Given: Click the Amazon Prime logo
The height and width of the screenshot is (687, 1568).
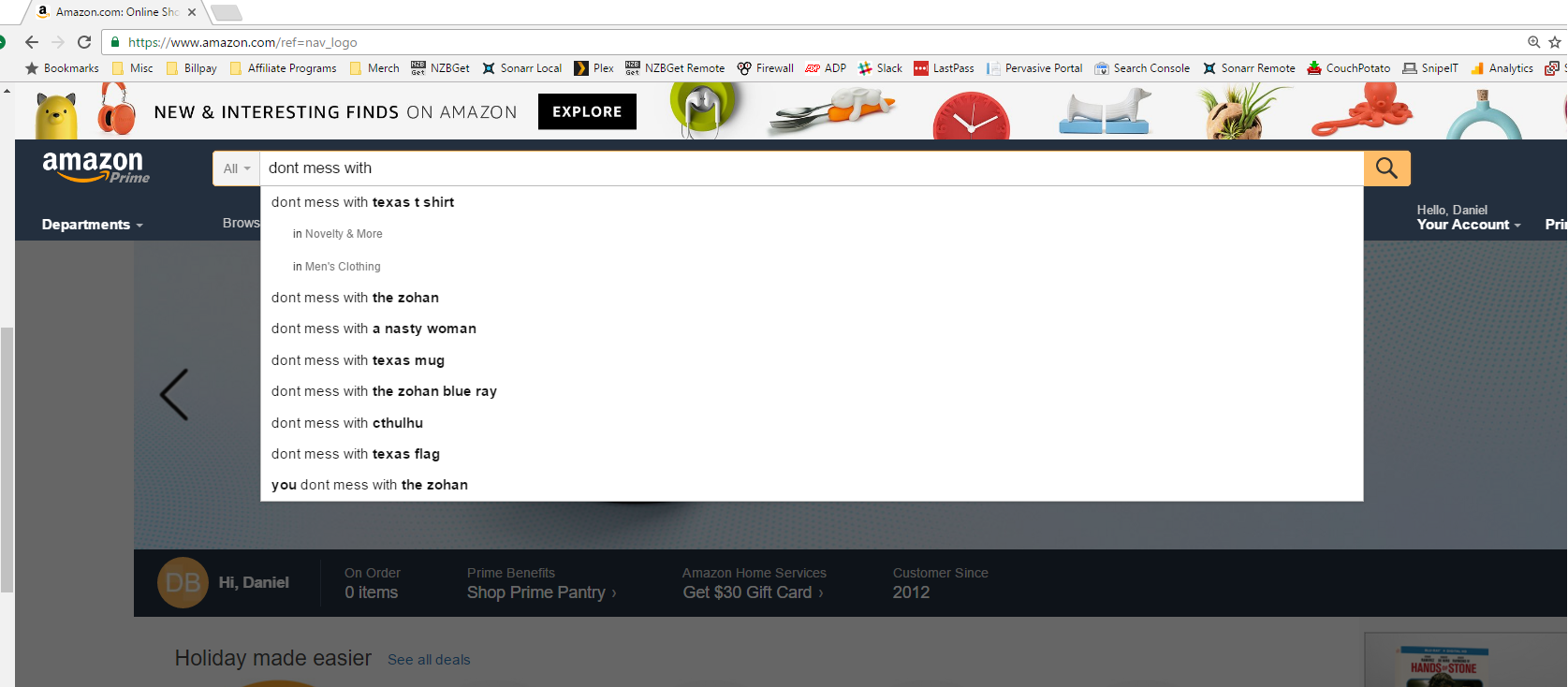Looking at the screenshot, I should pyautogui.click(x=95, y=167).
